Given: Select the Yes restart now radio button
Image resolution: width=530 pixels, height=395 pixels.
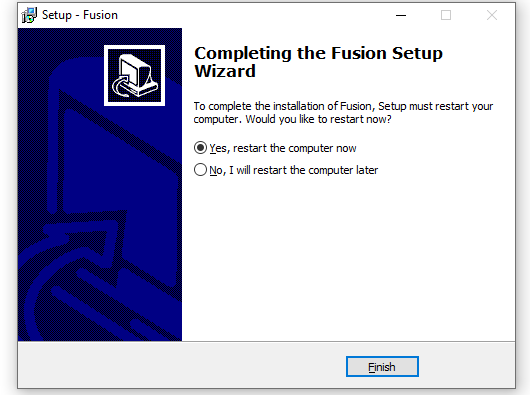Looking at the screenshot, I should [x=200, y=148].
